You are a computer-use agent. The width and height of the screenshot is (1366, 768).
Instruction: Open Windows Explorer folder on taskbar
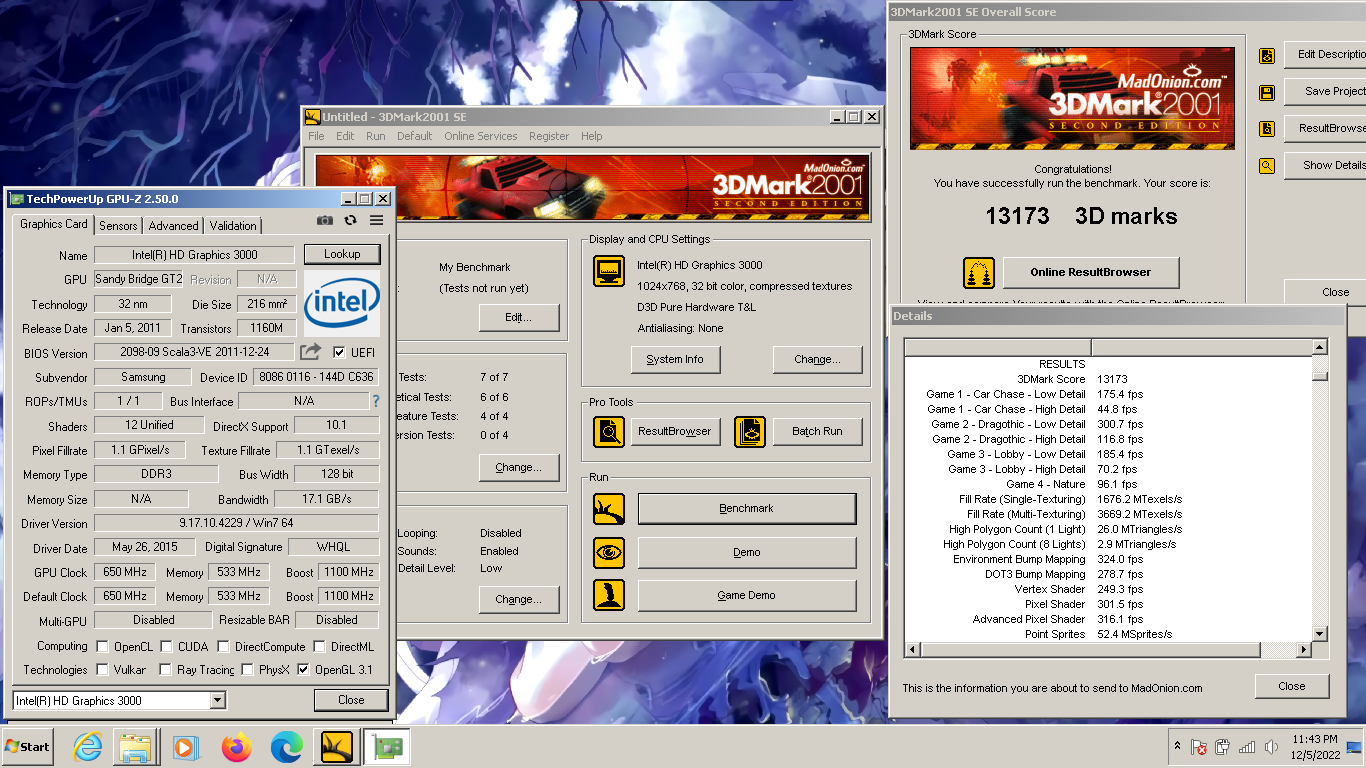point(134,747)
